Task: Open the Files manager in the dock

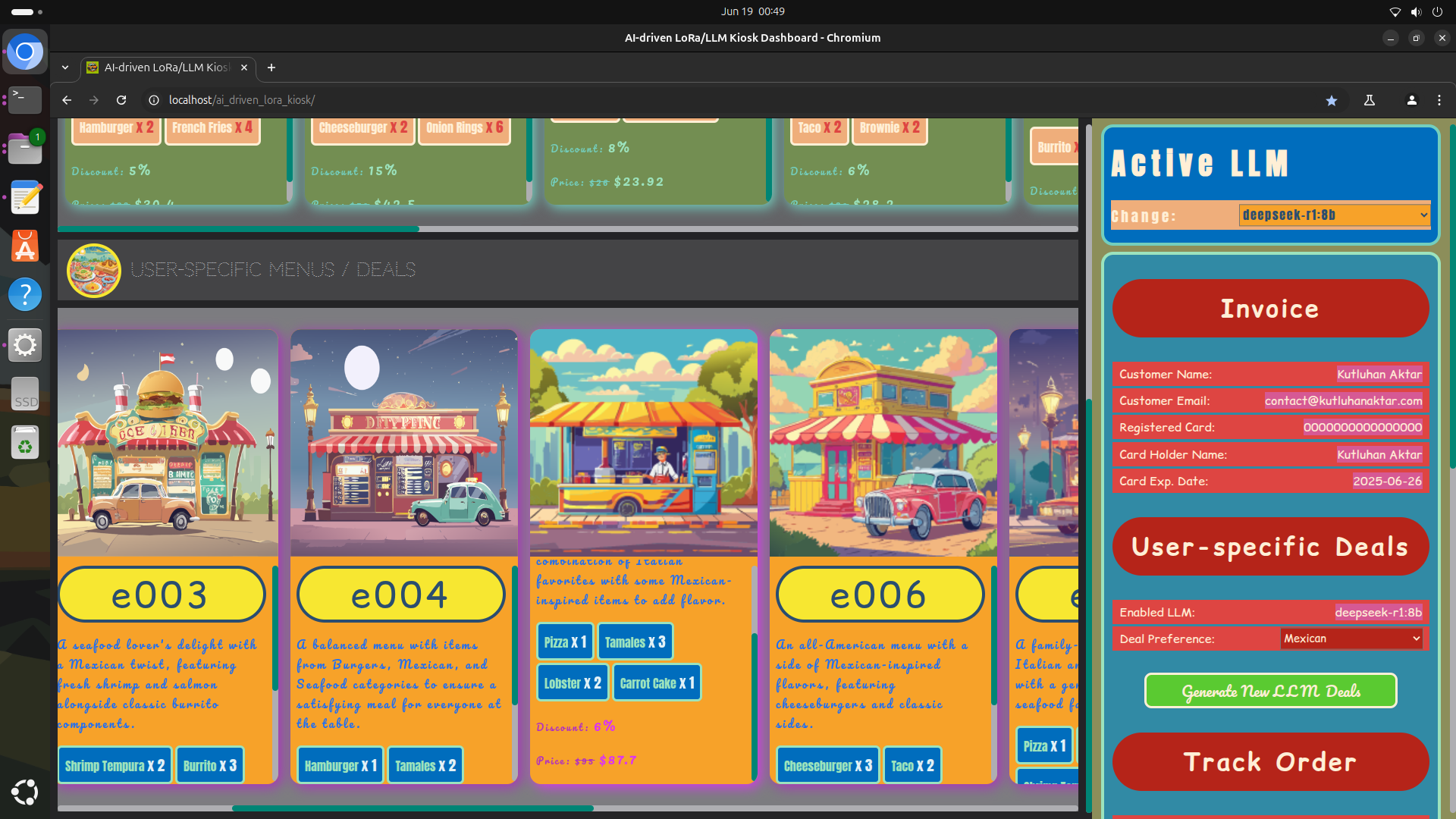Action: coord(25,148)
